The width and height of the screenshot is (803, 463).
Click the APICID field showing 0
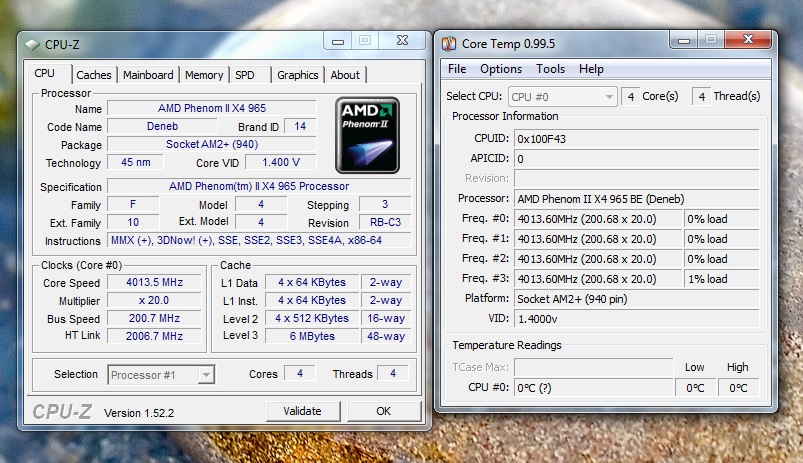click(637, 159)
